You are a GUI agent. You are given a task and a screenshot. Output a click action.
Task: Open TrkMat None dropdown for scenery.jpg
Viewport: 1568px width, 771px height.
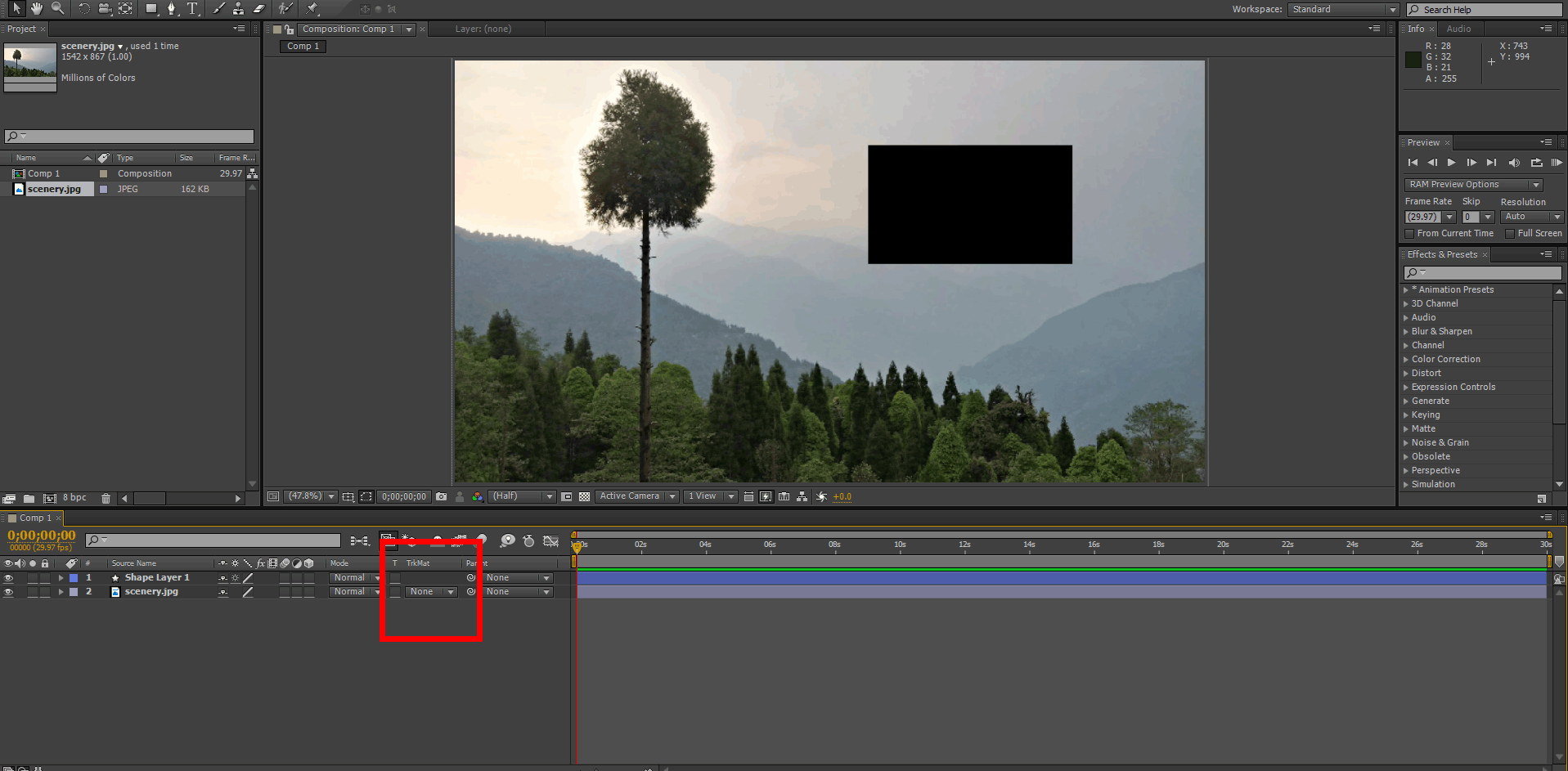[x=432, y=592]
